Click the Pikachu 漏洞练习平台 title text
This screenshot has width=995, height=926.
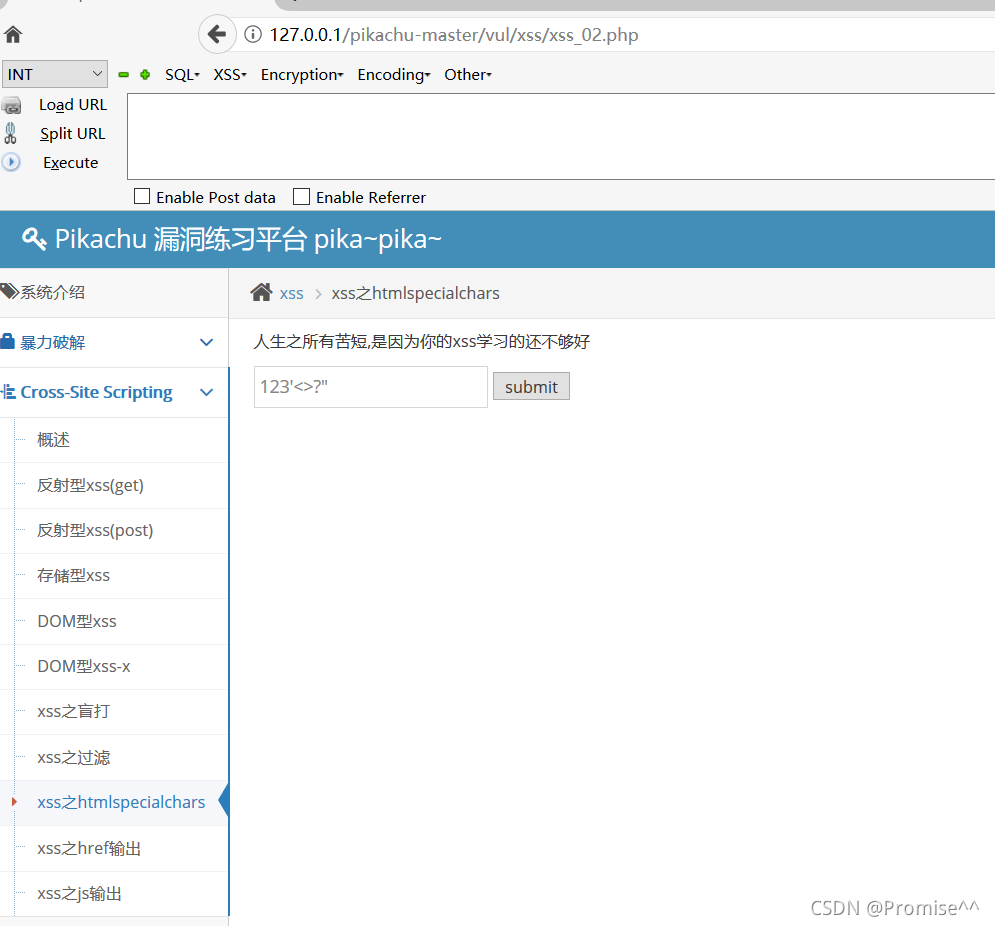(x=248, y=239)
